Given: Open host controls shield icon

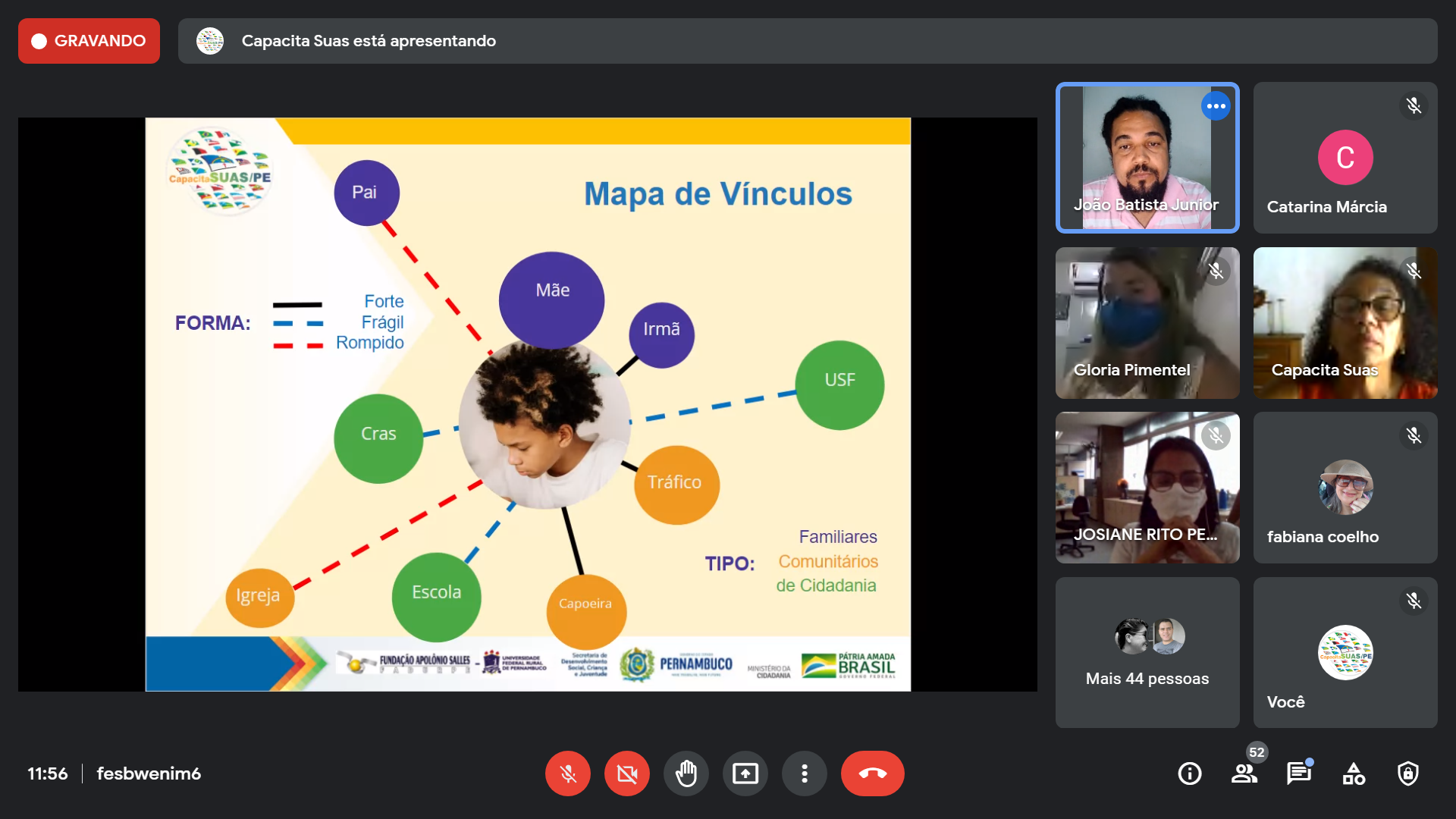Looking at the screenshot, I should tap(1408, 773).
